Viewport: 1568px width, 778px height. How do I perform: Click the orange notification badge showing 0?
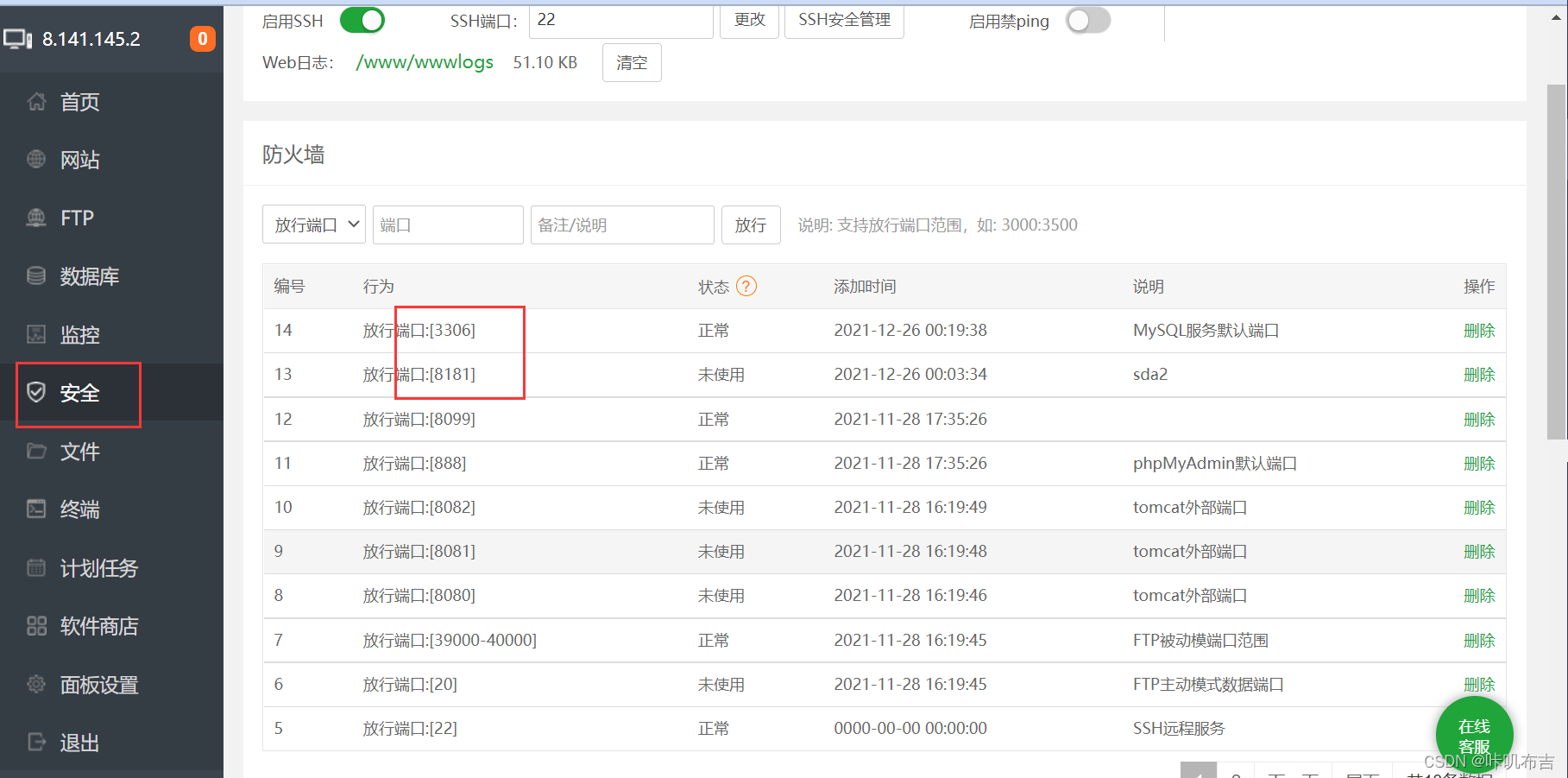pyautogui.click(x=203, y=39)
